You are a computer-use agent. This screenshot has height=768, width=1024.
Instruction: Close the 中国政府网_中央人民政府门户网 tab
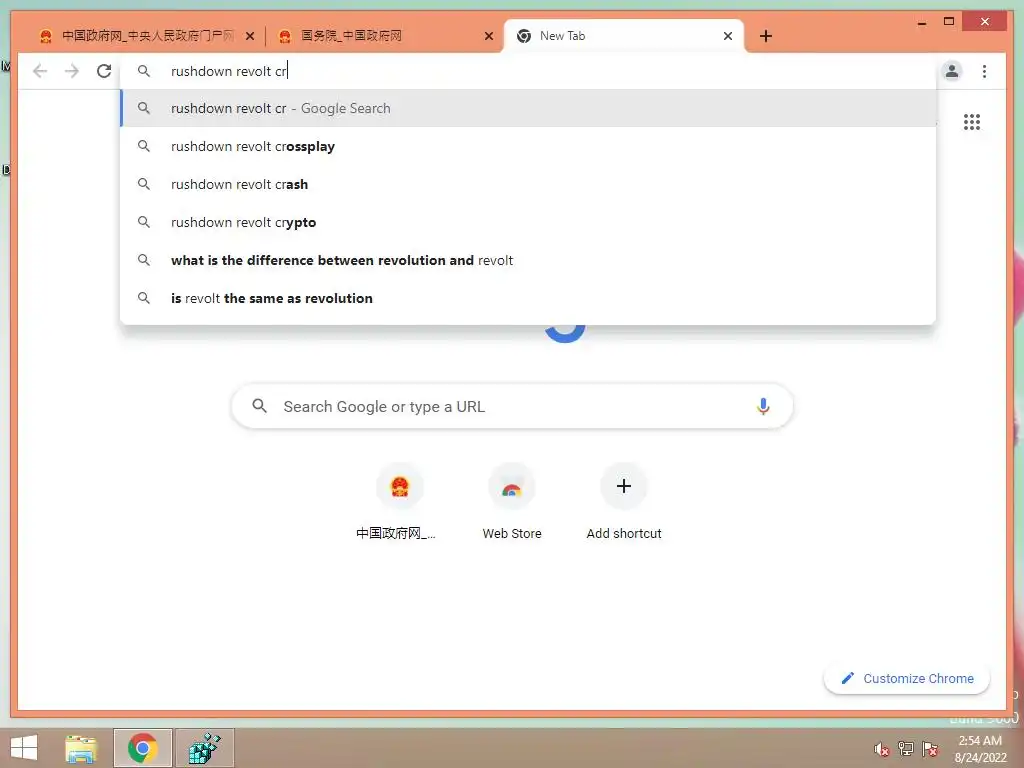click(249, 36)
